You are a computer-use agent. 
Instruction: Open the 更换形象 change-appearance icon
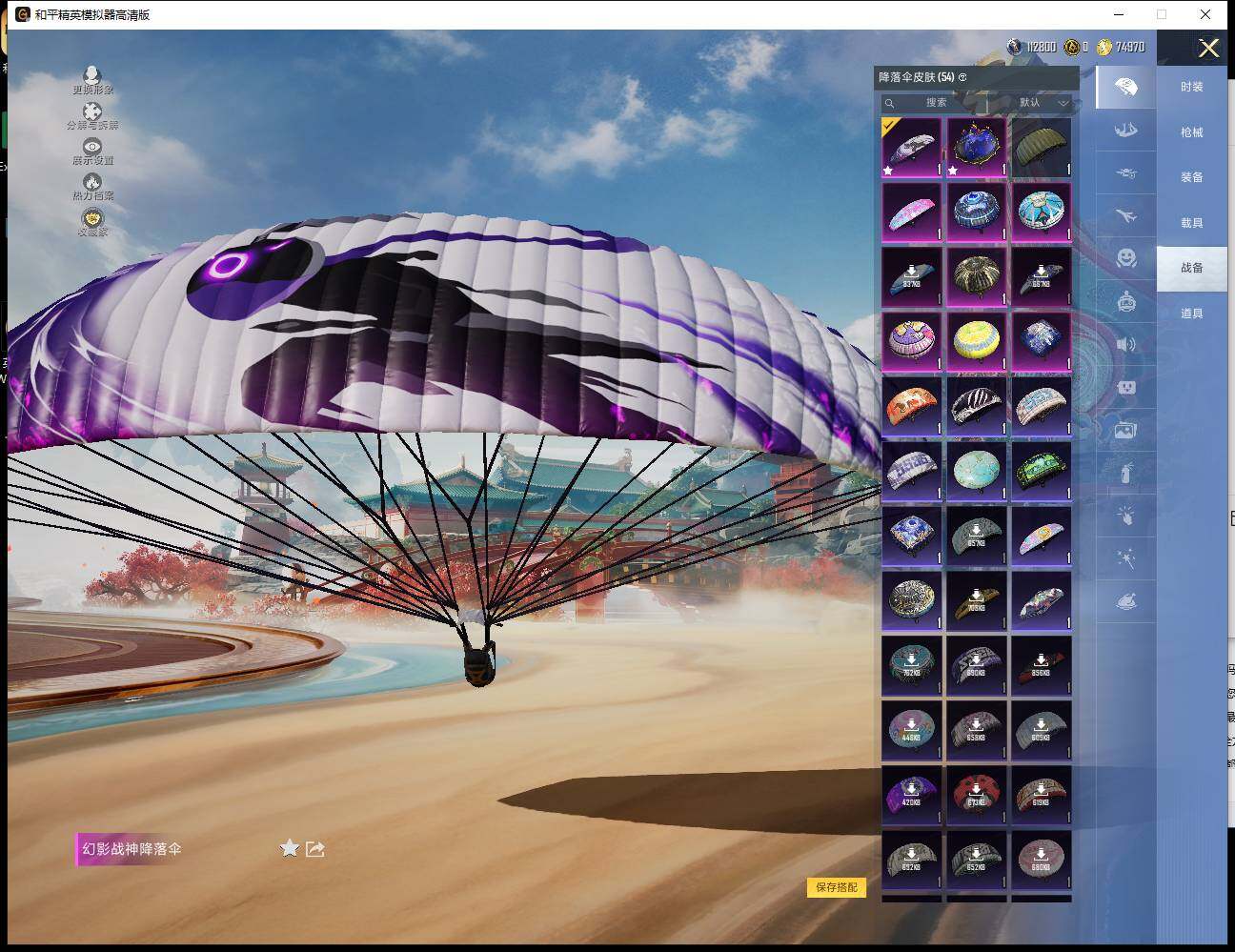pos(92,77)
